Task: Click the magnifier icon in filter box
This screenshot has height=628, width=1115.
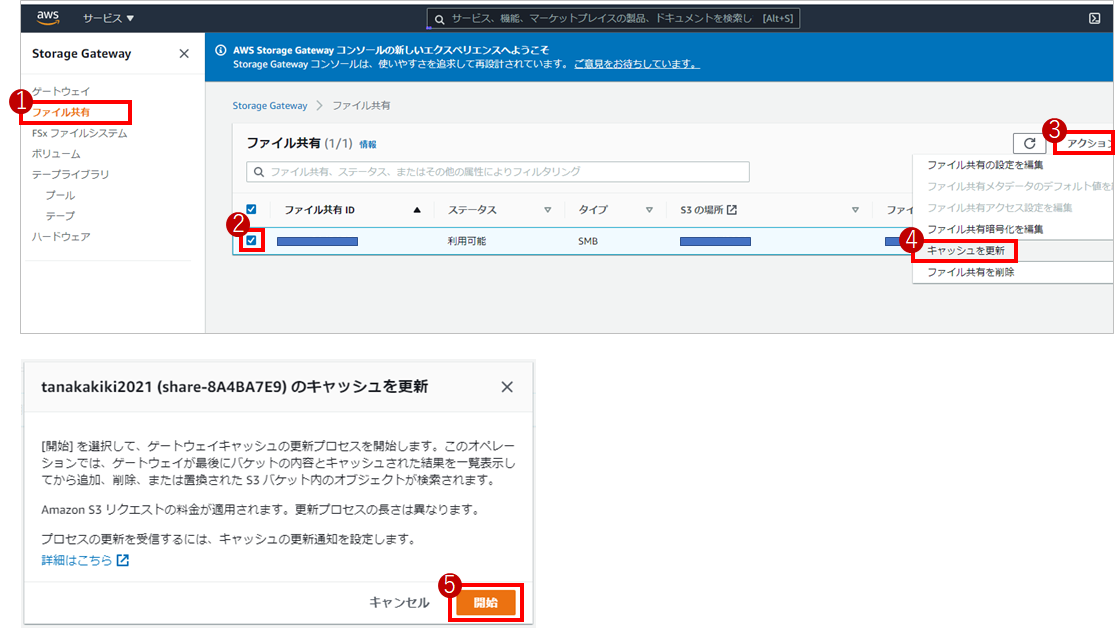Action: pyautogui.click(x=259, y=171)
